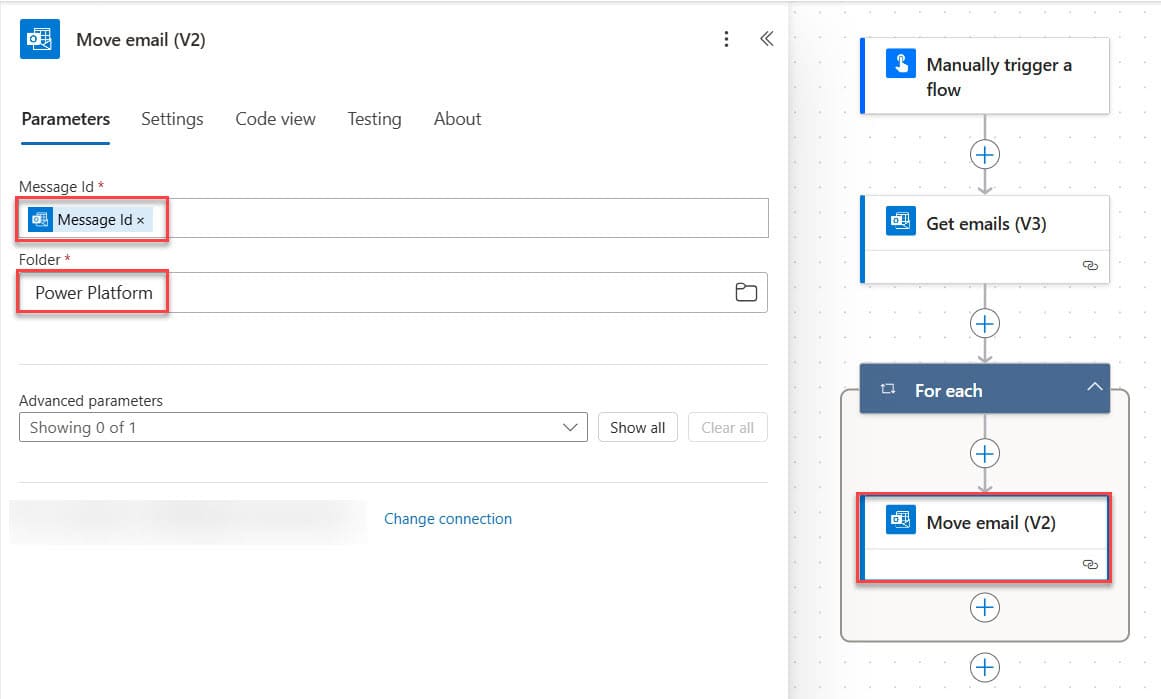
Task: Collapse the For each container chevron
Action: (x=1095, y=387)
